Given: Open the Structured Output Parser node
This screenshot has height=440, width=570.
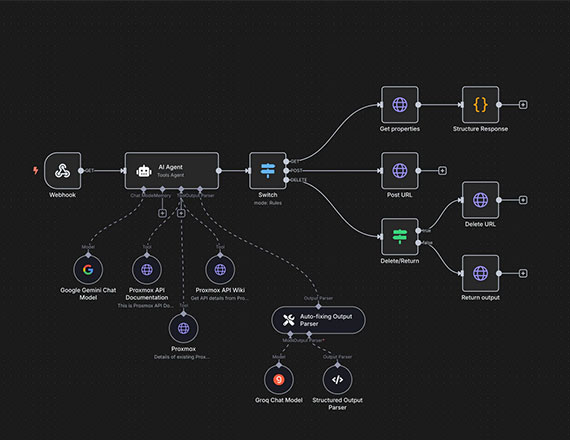Looking at the screenshot, I should [337, 380].
